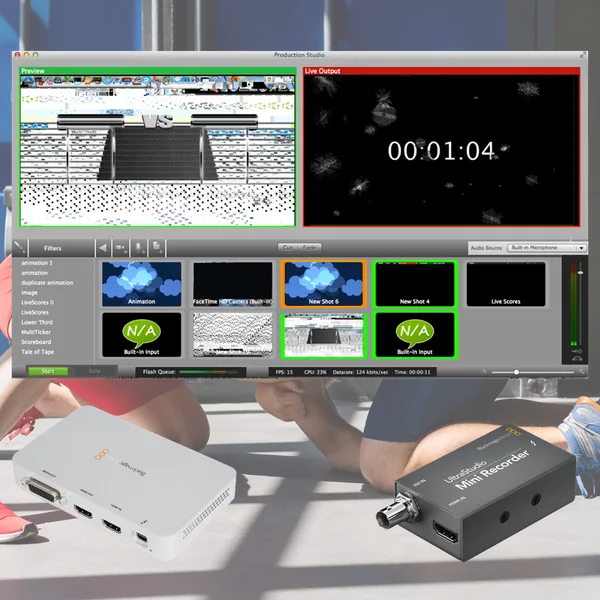Click the red 'Live Output' header label
Image resolution: width=600 pixels, height=600 pixels.
323,71
